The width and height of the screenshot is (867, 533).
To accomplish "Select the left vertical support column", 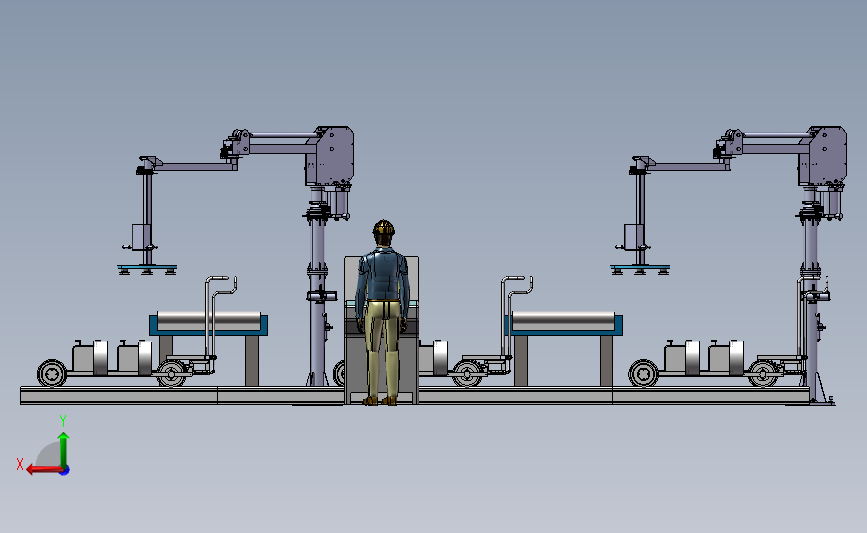I will pyautogui.click(x=317, y=288).
